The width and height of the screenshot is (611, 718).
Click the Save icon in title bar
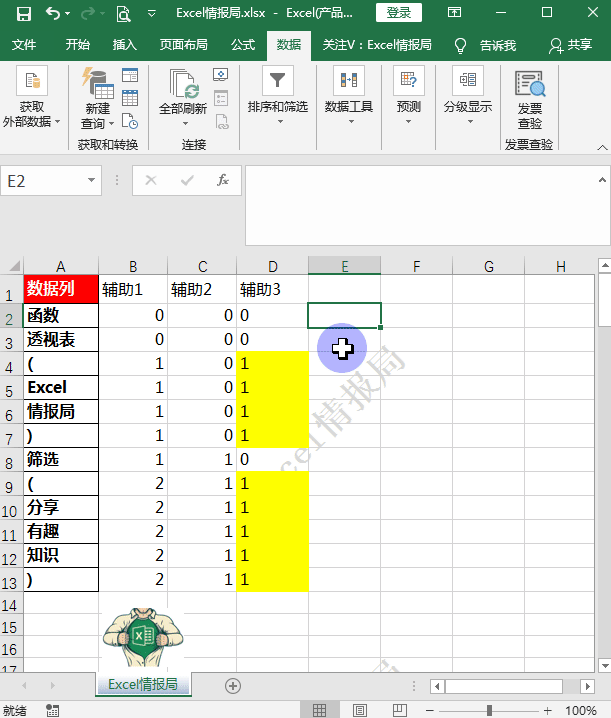[x=23, y=14]
